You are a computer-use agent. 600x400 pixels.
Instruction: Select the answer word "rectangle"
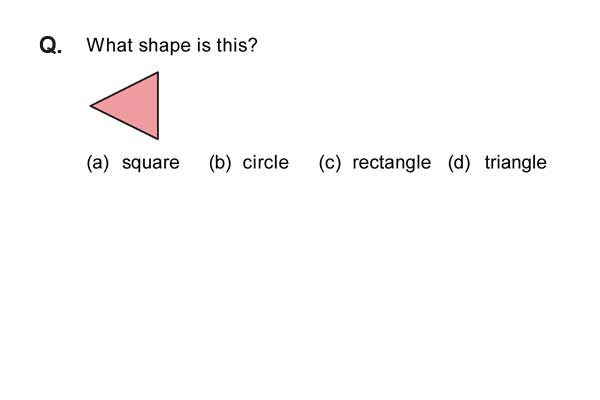391,163
